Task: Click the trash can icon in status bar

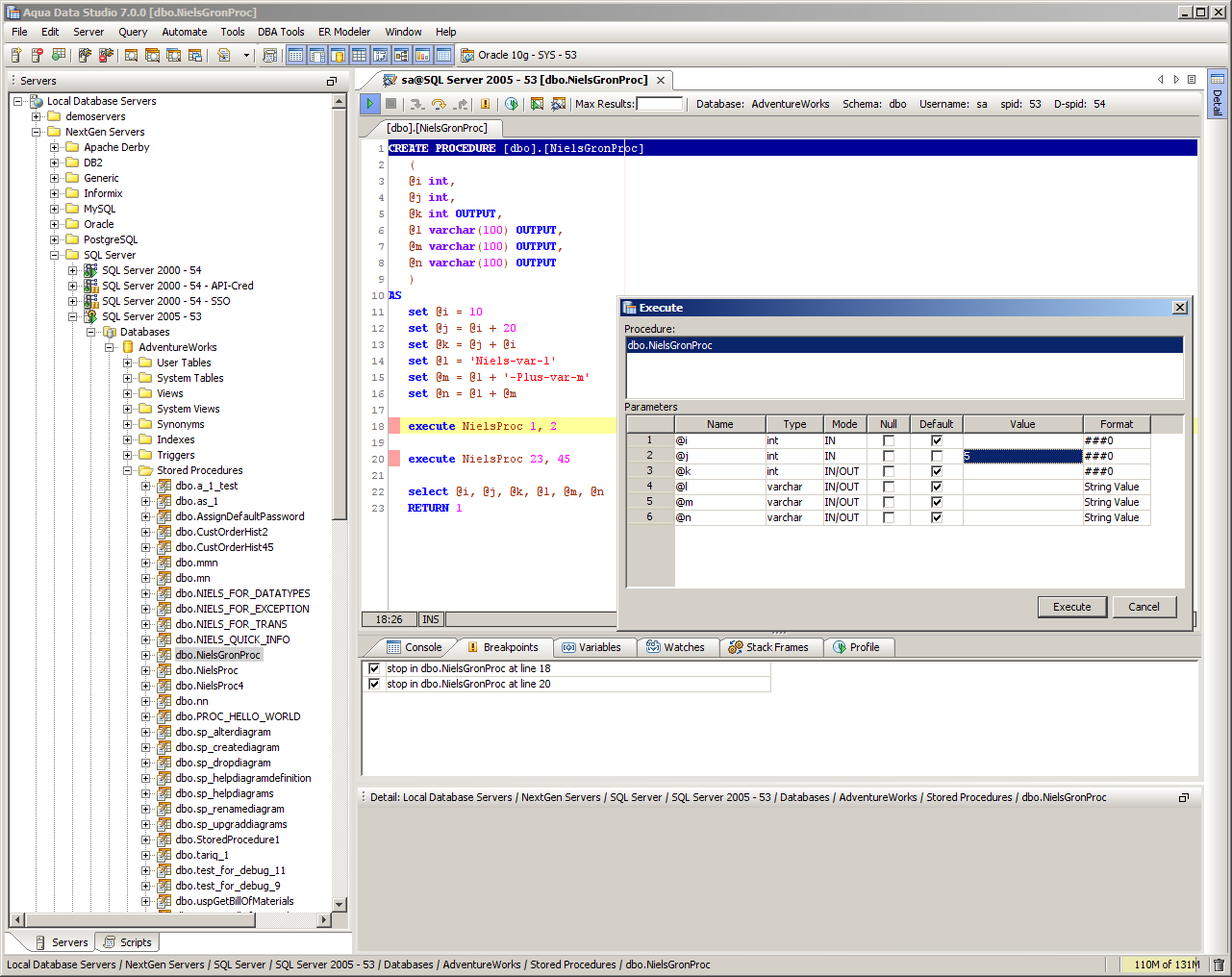Action: click(x=1219, y=964)
